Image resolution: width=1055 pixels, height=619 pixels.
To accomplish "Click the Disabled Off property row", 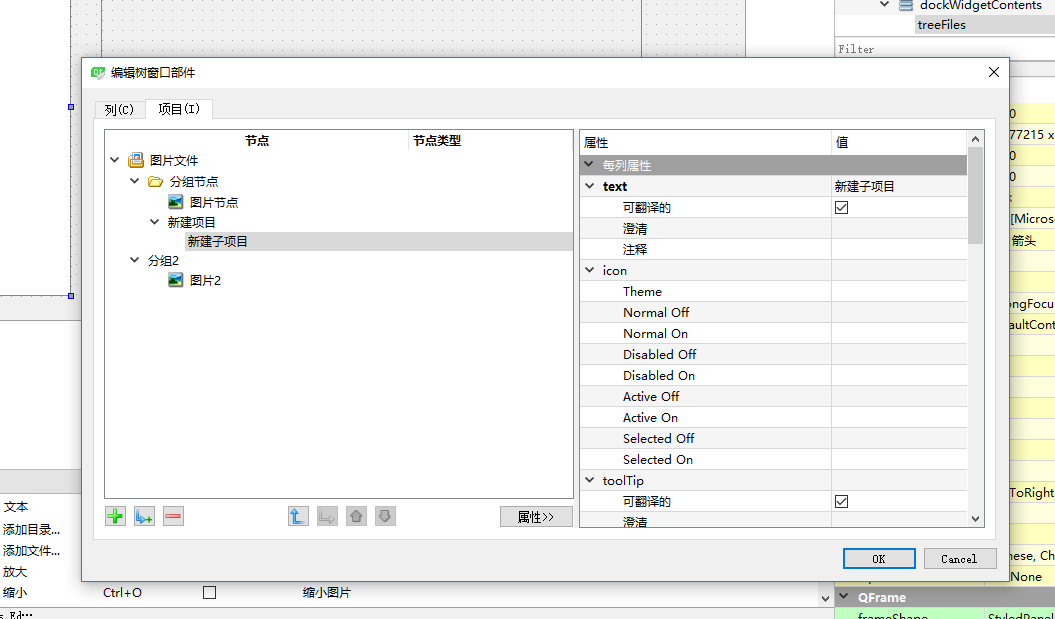I will coord(773,355).
